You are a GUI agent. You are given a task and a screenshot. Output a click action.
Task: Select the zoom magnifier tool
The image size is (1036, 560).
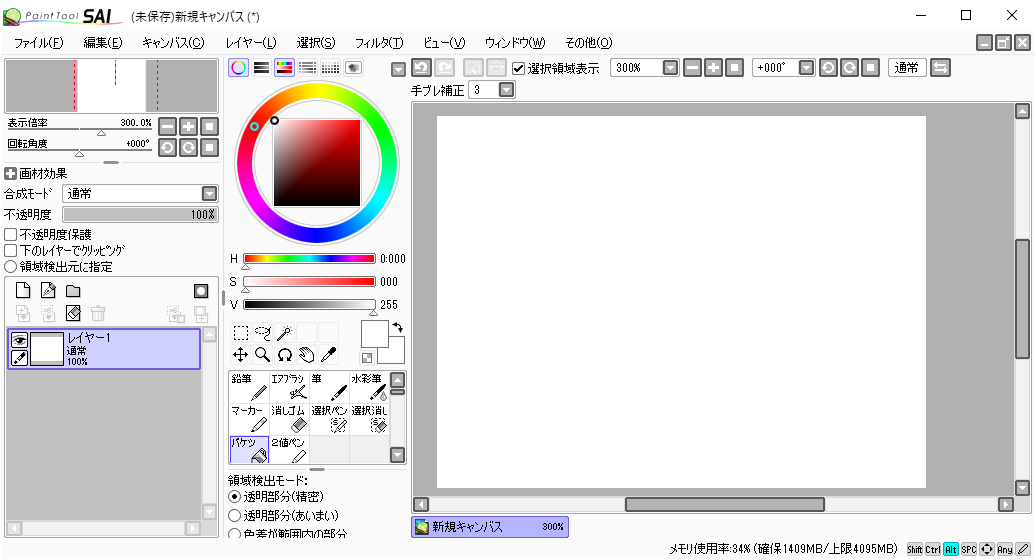coord(262,354)
